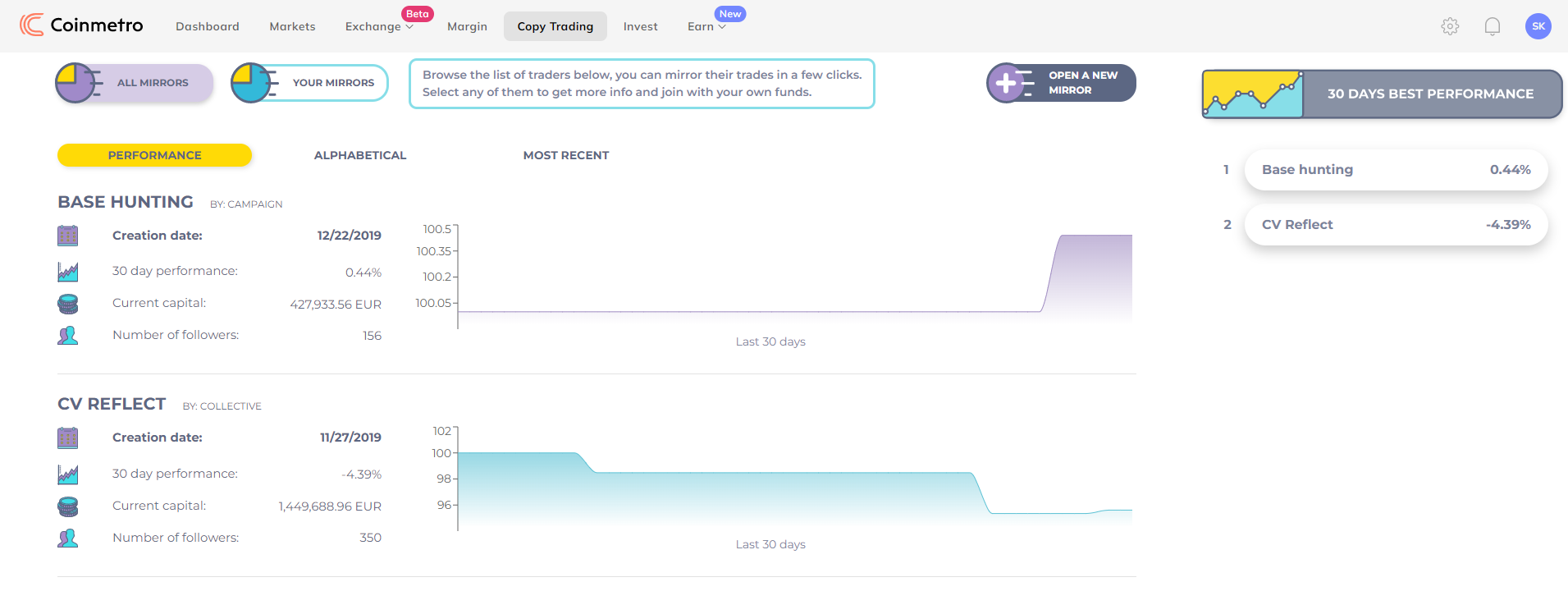The image size is (1568, 614).
Task: Click the Coinmetro logo
Action: [x=81, y=25]
